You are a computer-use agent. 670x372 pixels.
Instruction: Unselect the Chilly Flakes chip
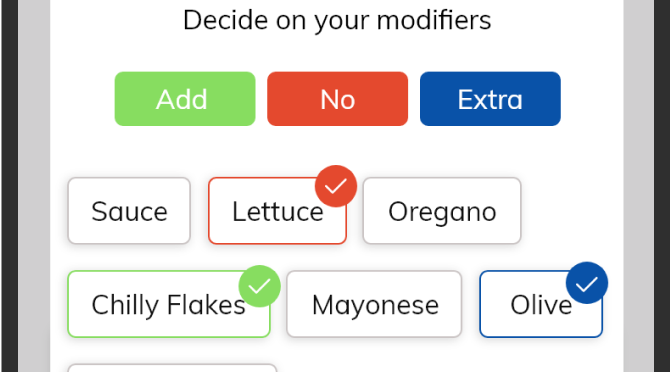click(169, 304)
